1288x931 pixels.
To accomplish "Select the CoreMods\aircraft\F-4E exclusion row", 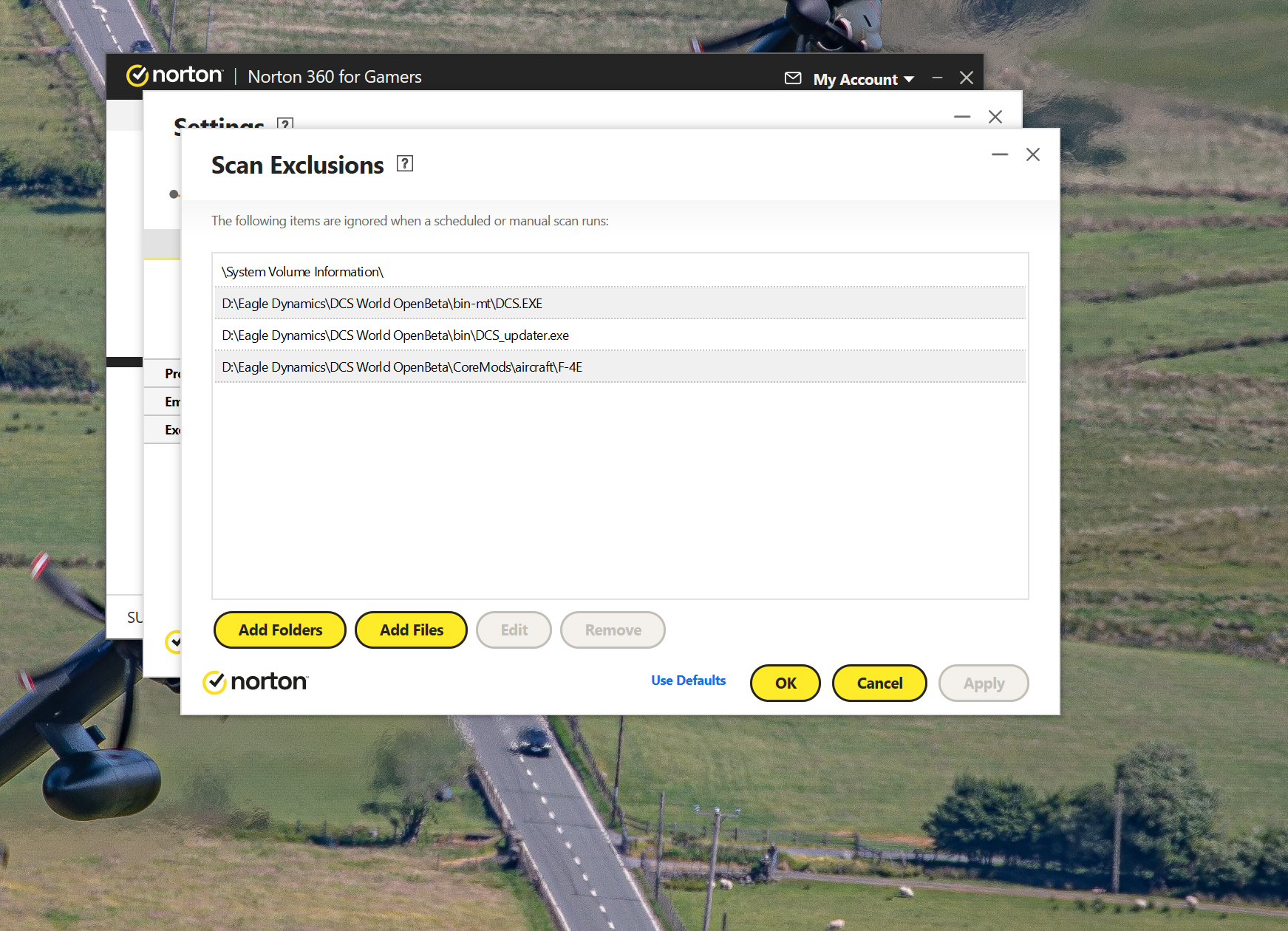I will [620, 366].
